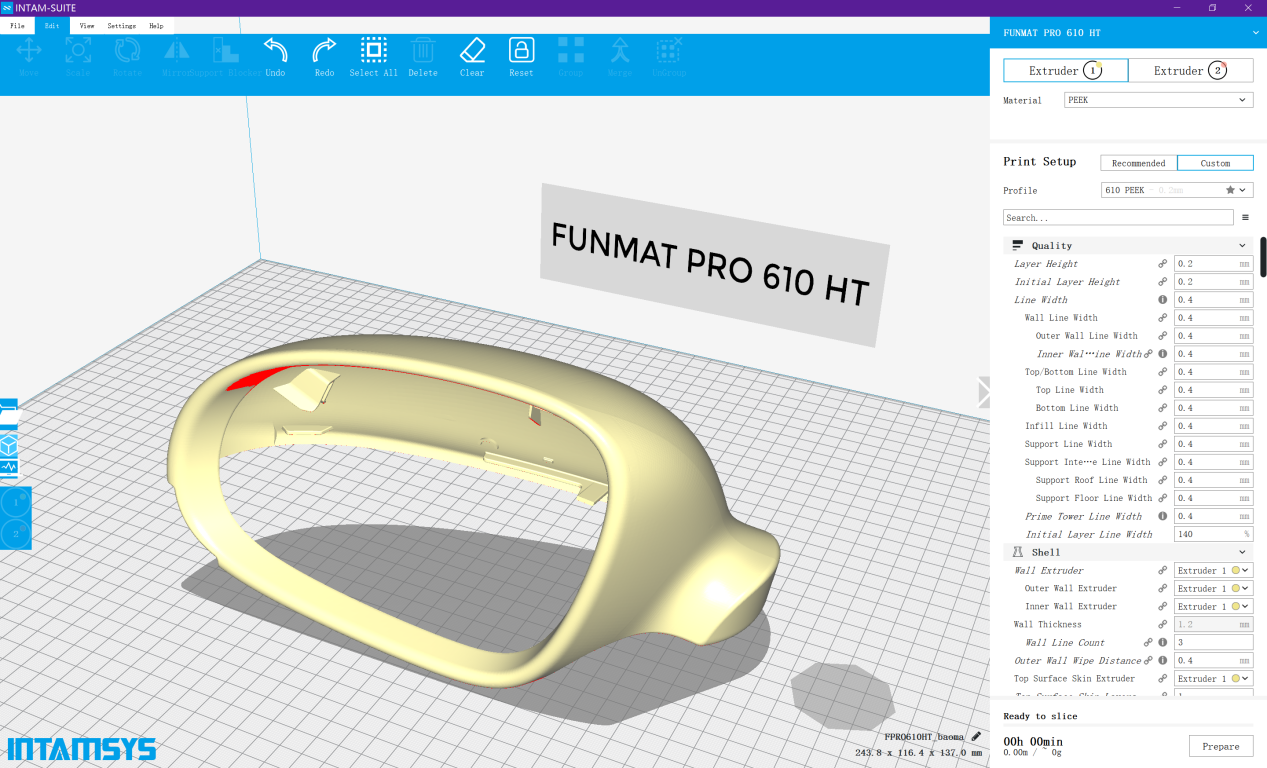Click the Support Roof Line Width label
1267x768 pixels.
[1091, 480]
